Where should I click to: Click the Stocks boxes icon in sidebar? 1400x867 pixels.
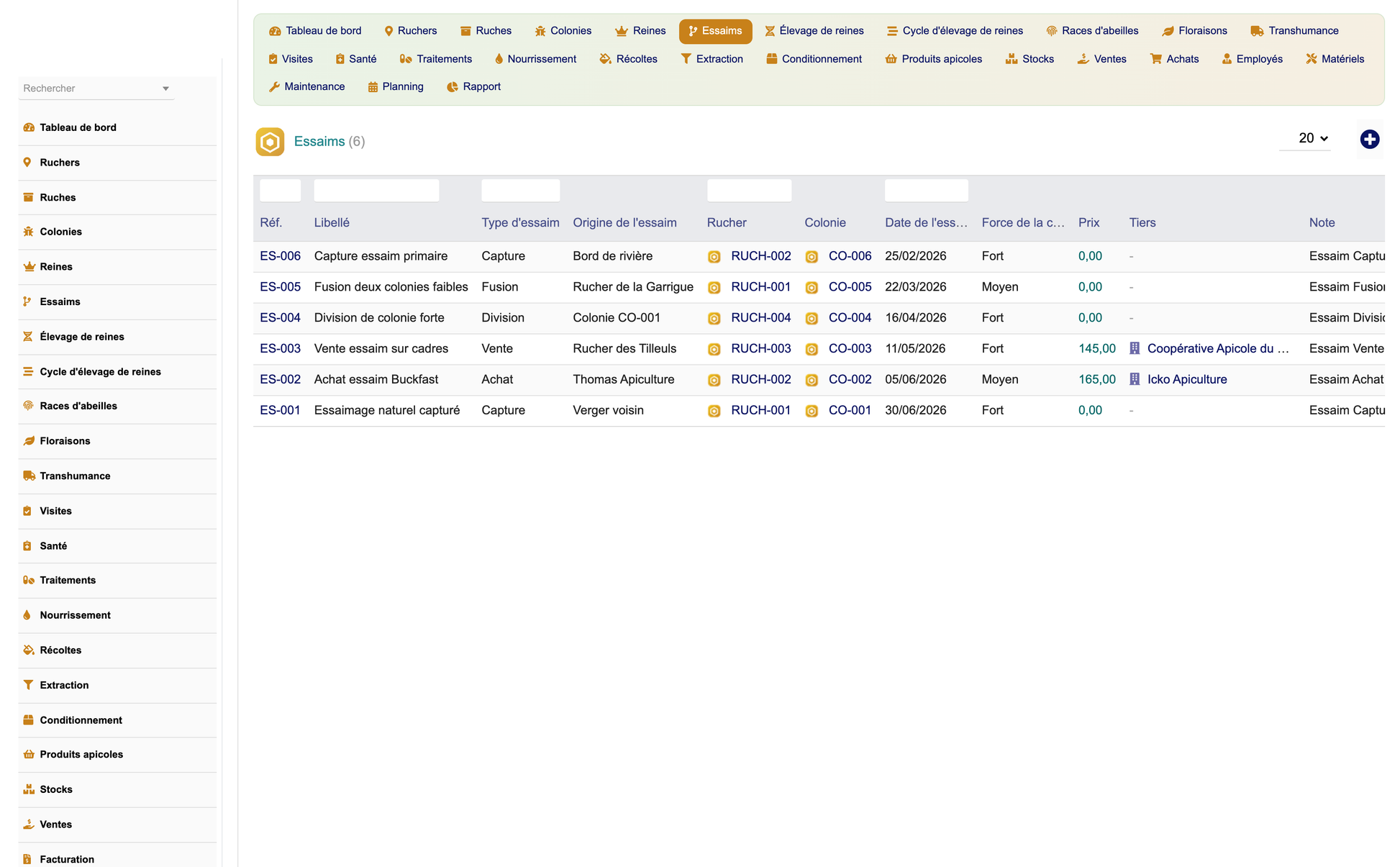click(x=29, y=789)
